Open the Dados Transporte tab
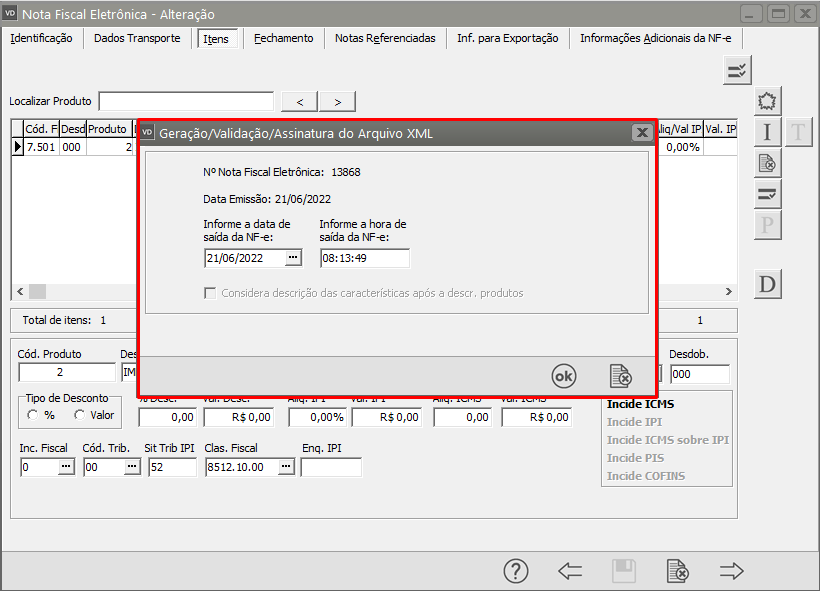Viewport: 820px width, 591px height. (x=137, y=38)
